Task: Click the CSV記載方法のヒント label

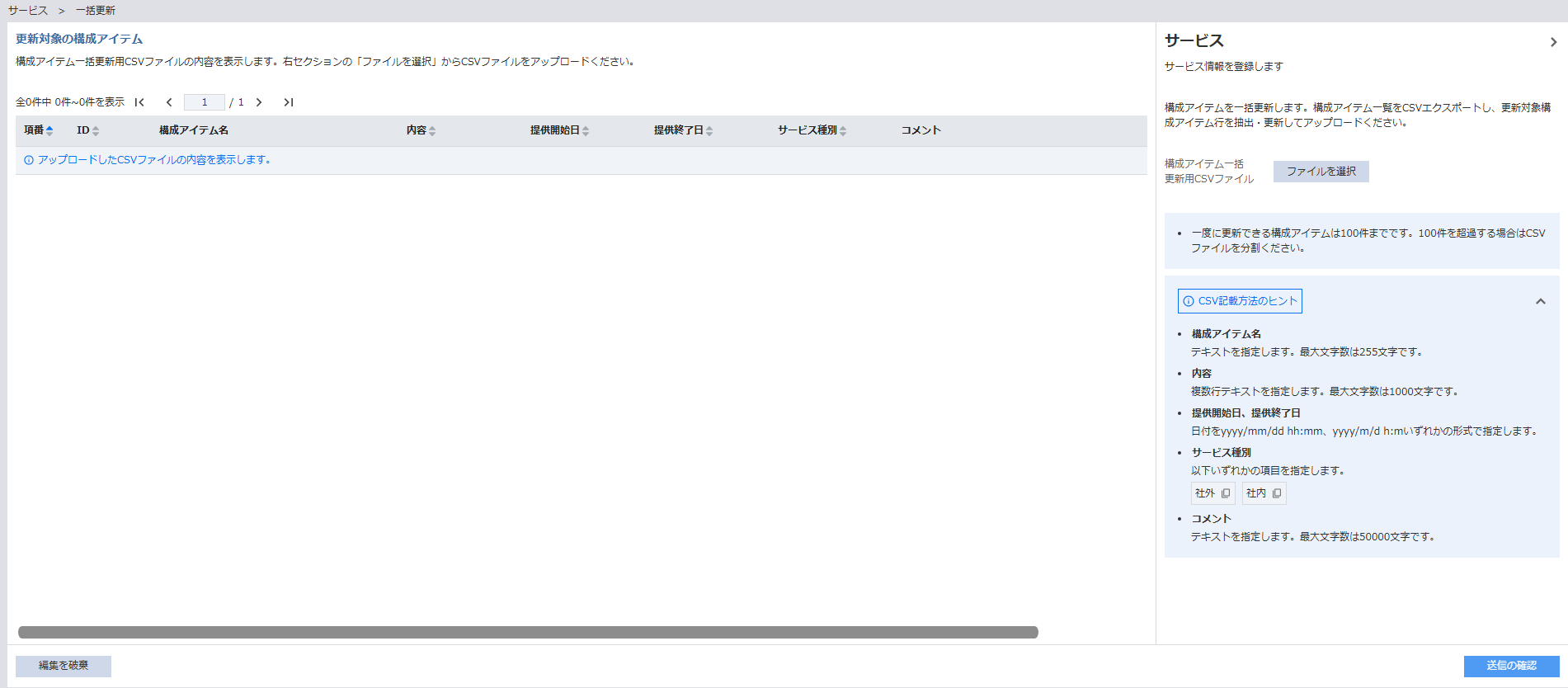Action: [1240, 301]
